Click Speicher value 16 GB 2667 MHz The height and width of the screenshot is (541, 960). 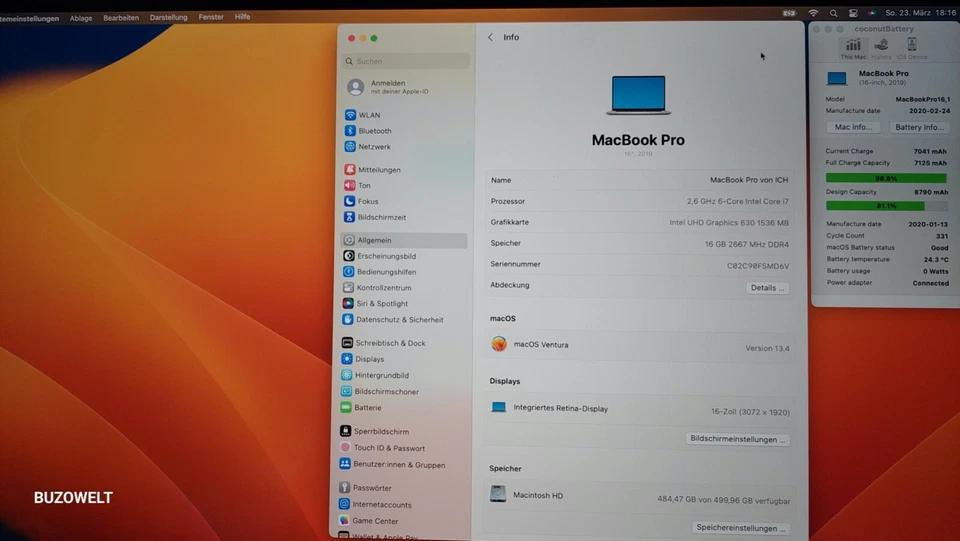tap(747, 244)
